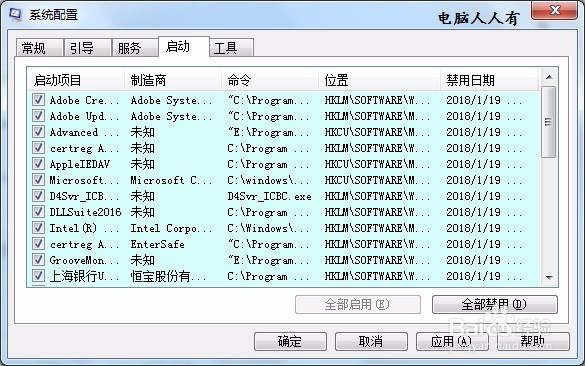Click the 全部启用(E) button
Screen dimensions: 585x366
point(358,304)
